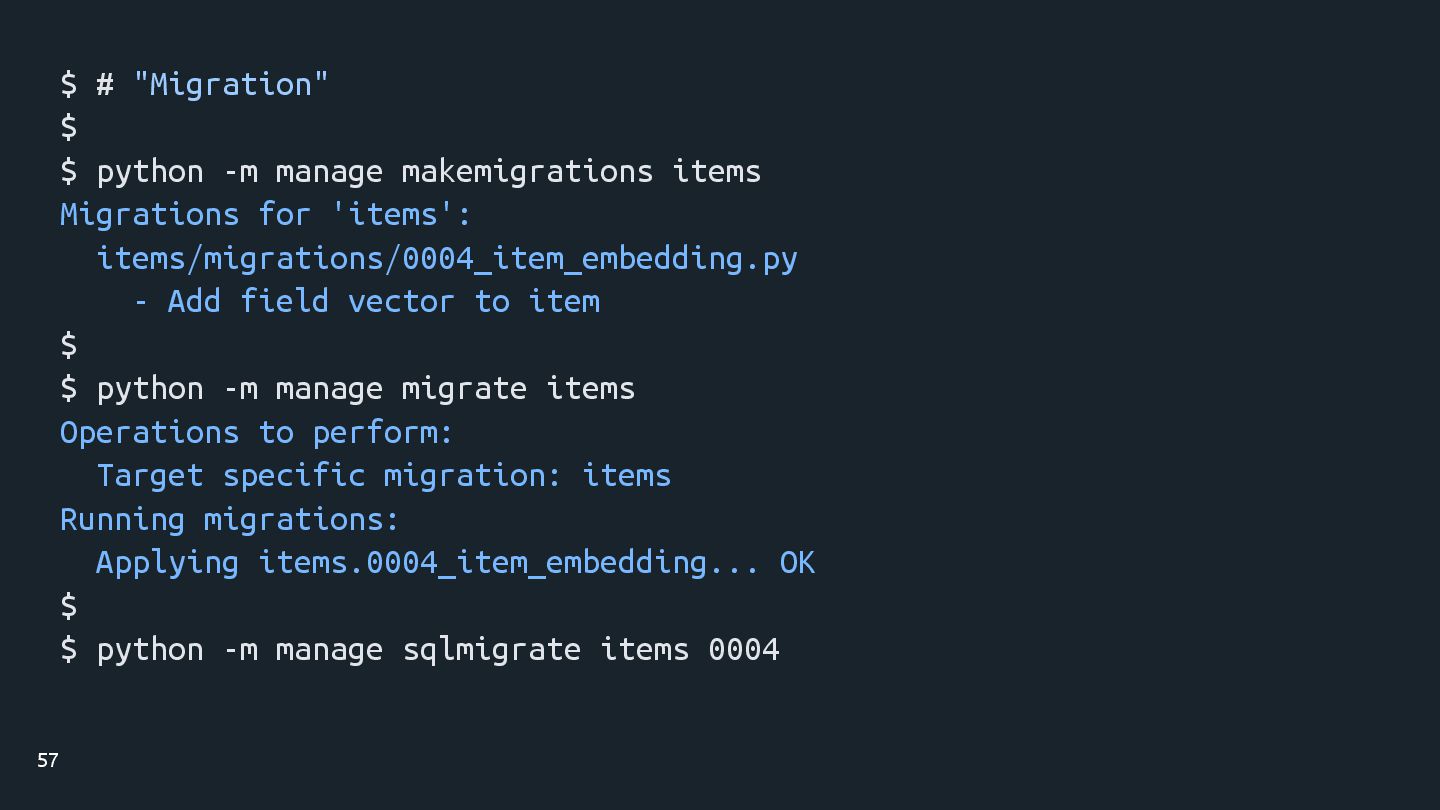1440x810 pixels.
Task: Click the "OK" status at line end
Action: point(797,563)
